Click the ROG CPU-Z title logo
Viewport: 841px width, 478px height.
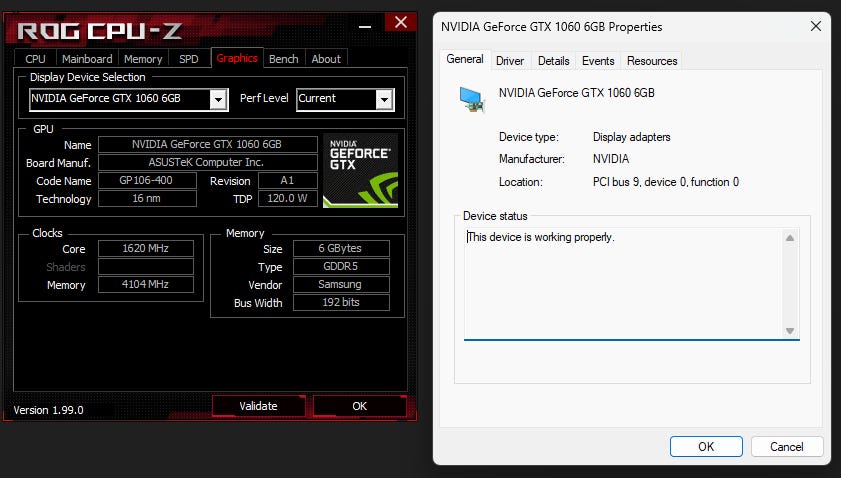(100, 31)
